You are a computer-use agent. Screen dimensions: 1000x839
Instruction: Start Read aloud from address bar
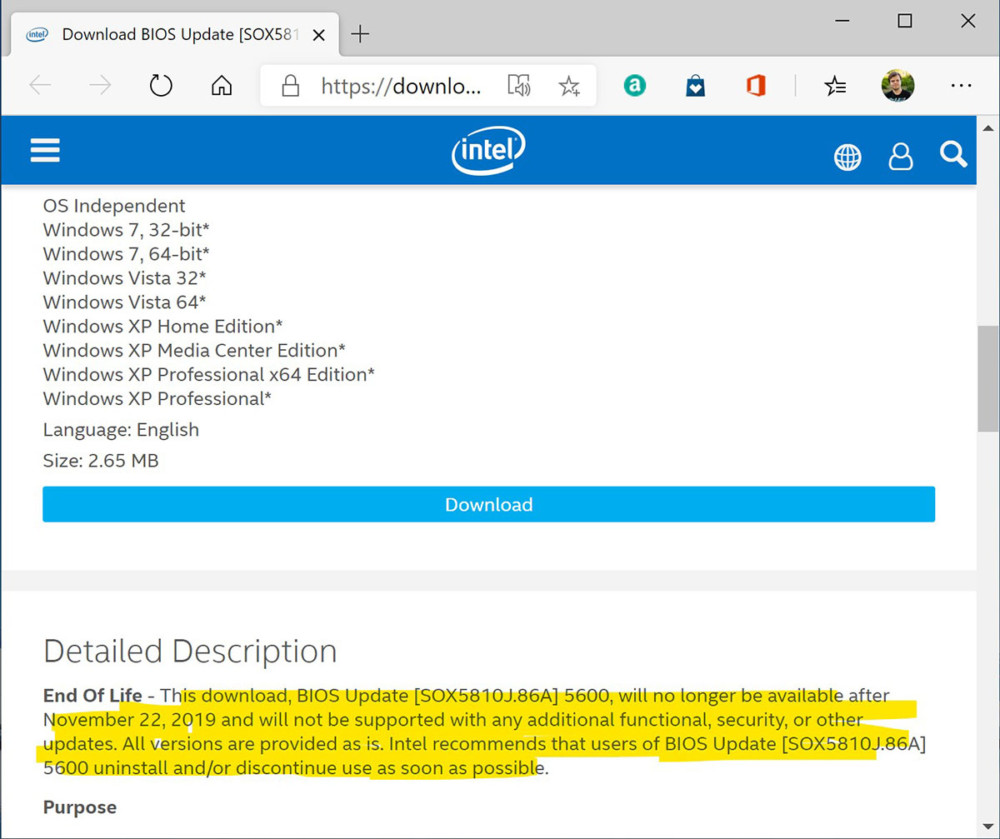[x=518, y=85]
